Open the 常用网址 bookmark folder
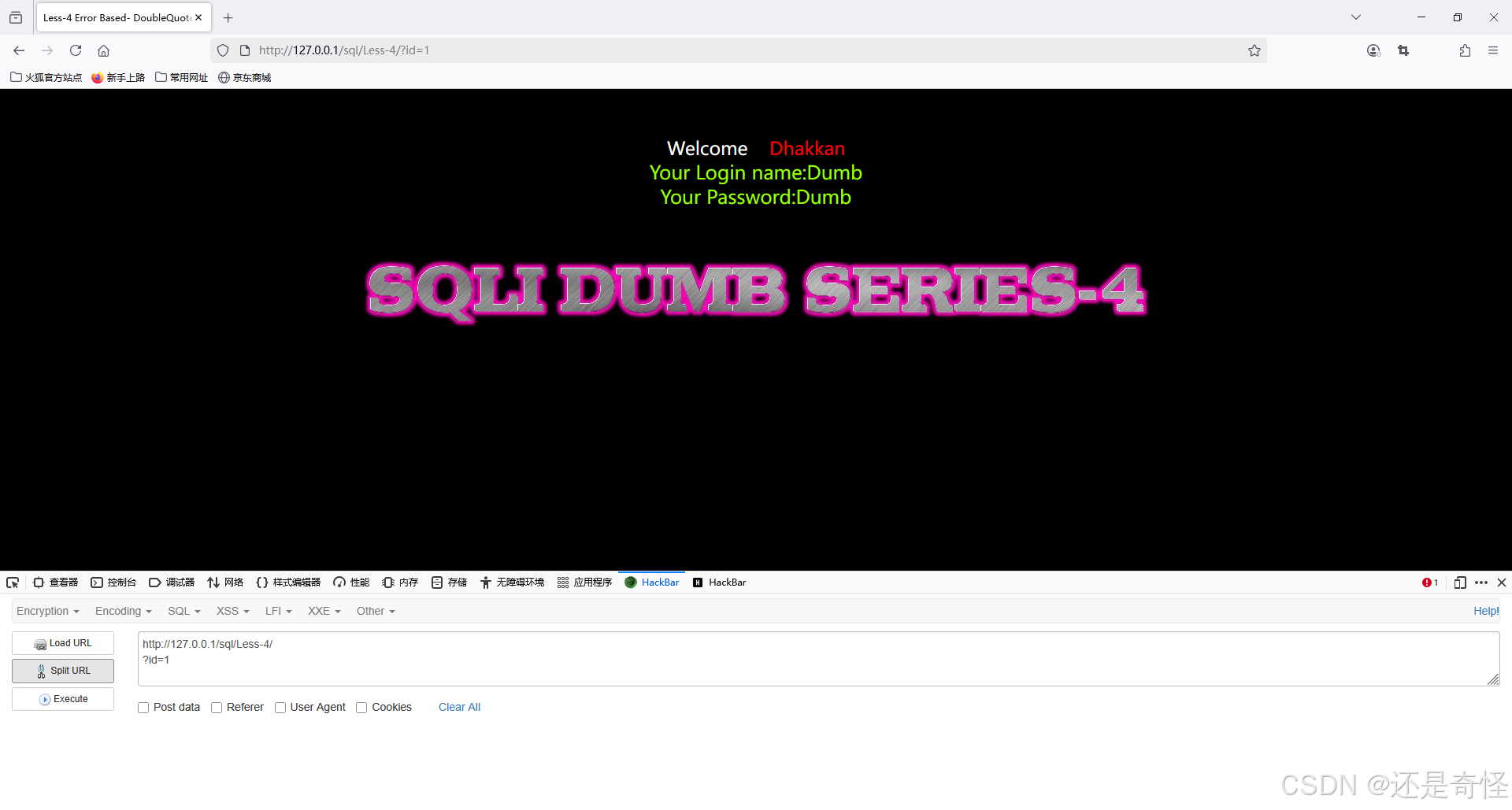 [182, 77]
